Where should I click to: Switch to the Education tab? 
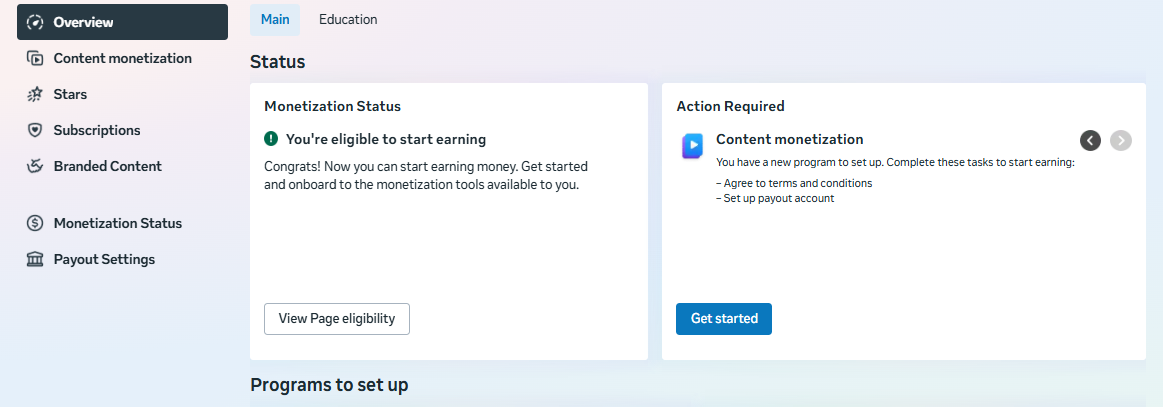click(x=348, y=19)
